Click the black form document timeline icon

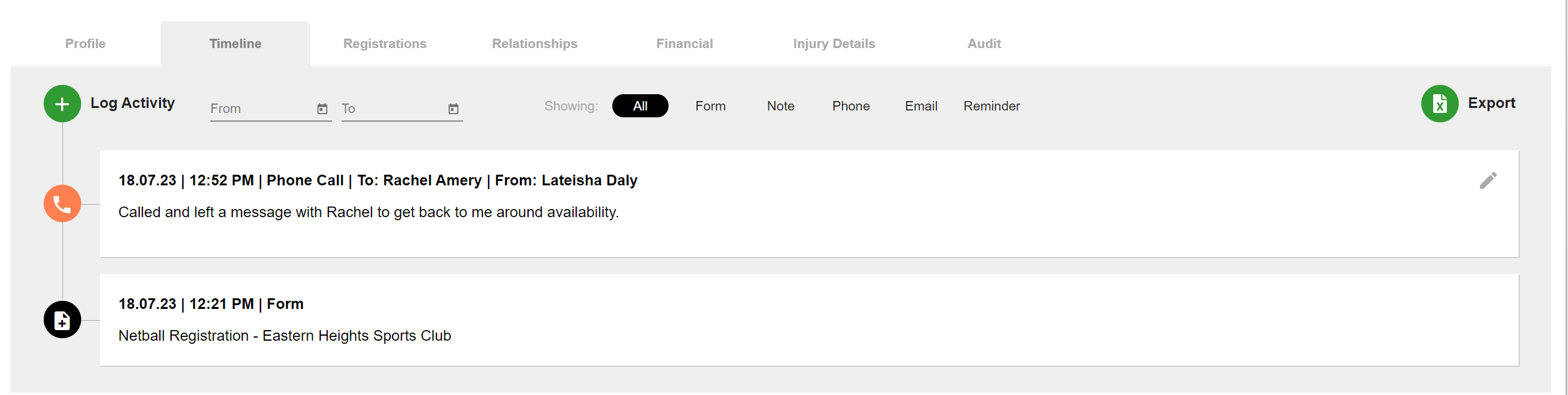[x=62, y=319]
